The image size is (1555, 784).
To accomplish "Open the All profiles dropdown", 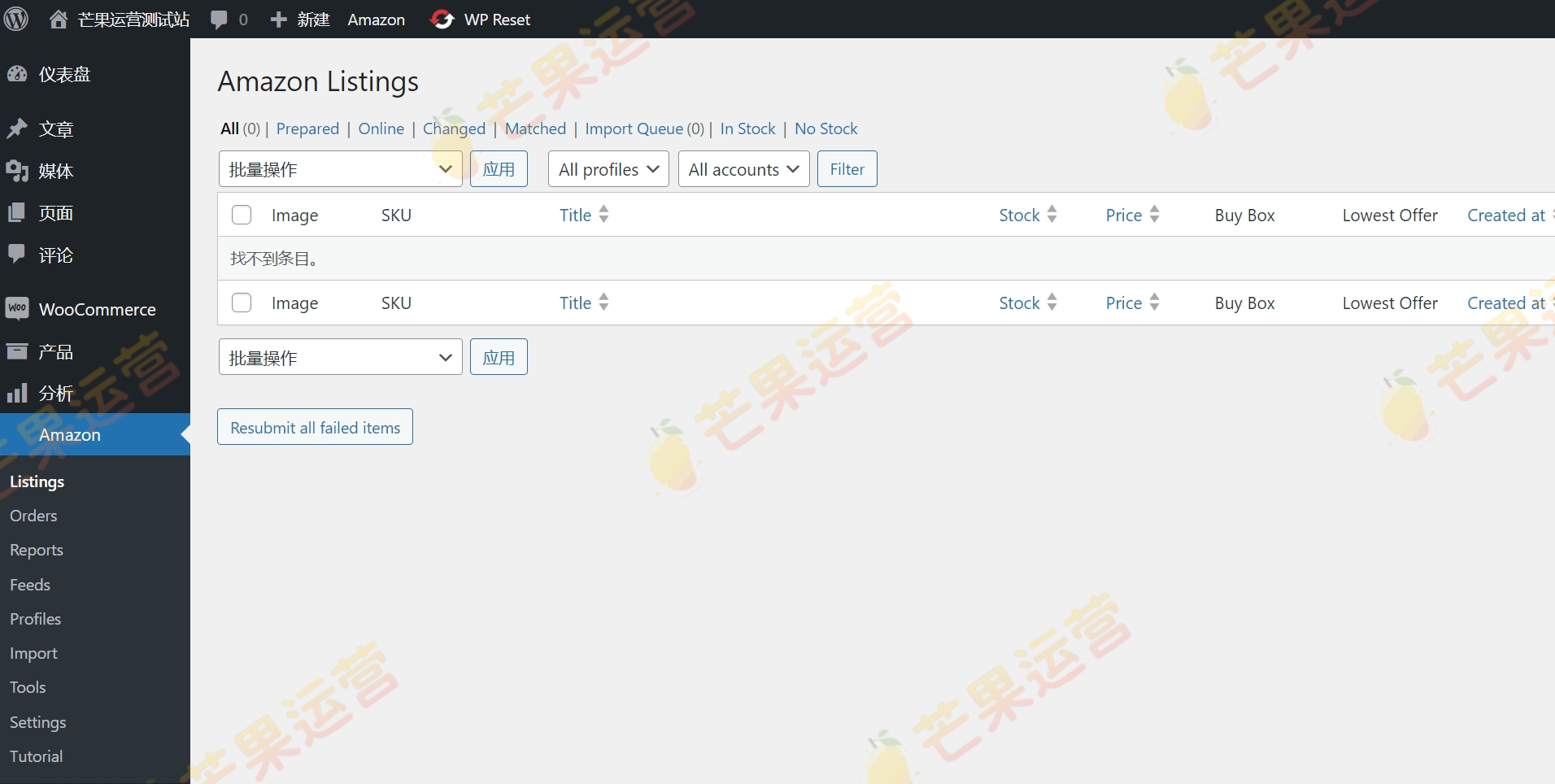I will click(x=608, y=168).
